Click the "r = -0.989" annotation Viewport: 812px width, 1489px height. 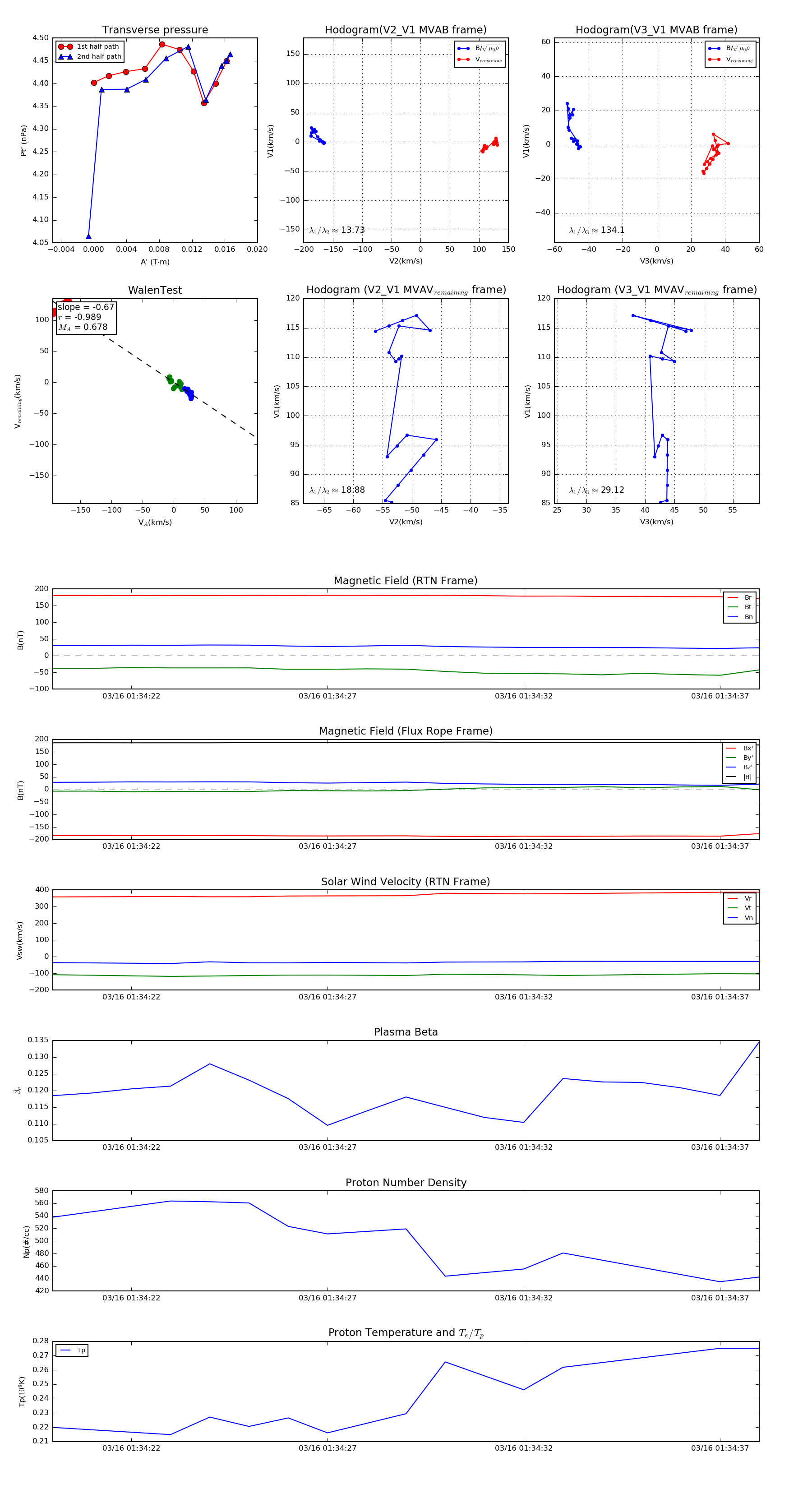80,317
